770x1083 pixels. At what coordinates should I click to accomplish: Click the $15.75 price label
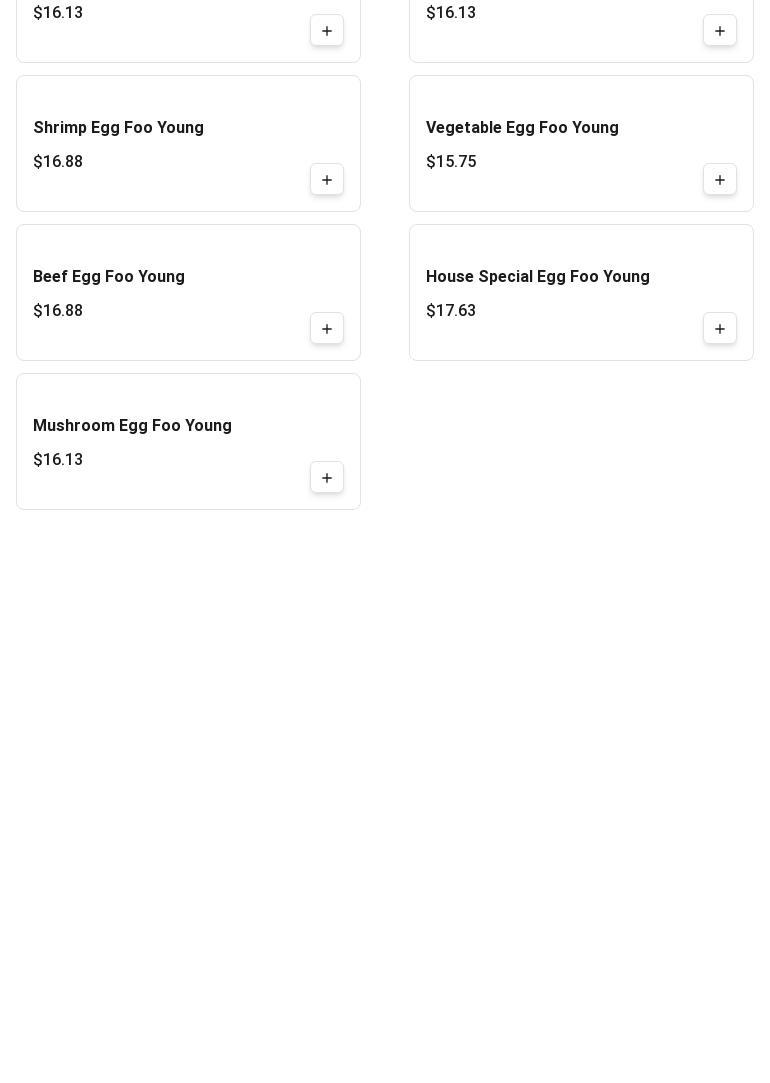click(451, 162)
